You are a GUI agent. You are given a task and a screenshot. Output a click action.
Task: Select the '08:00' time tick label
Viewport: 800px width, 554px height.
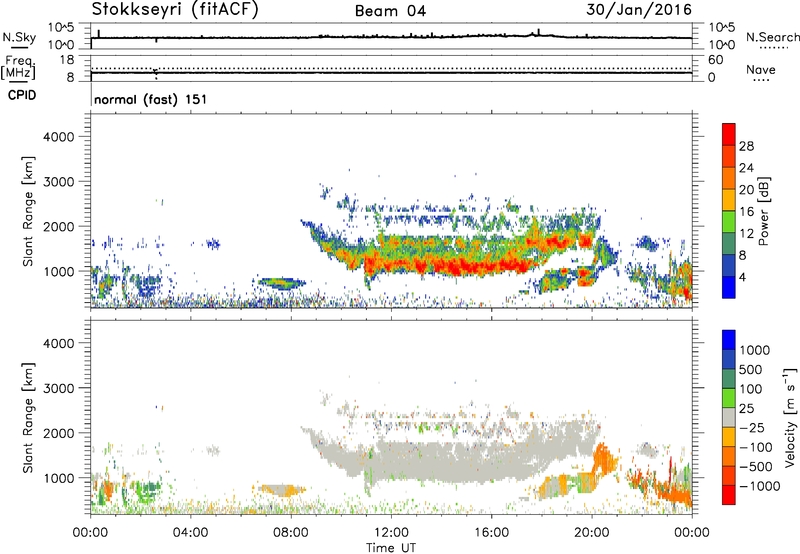[291, 533]
